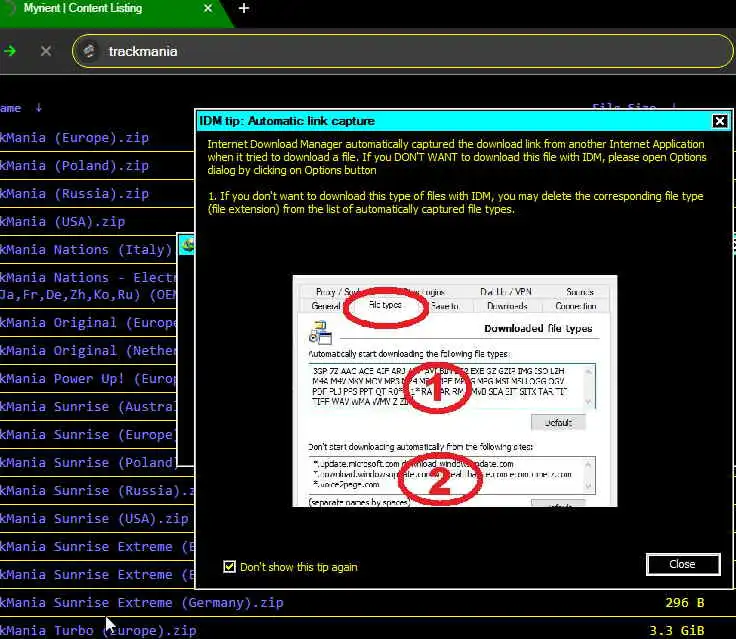The width and height of the screenshot is (736, 639).
Task: Click the Close button in IDM tip
Action: point(683,564)
